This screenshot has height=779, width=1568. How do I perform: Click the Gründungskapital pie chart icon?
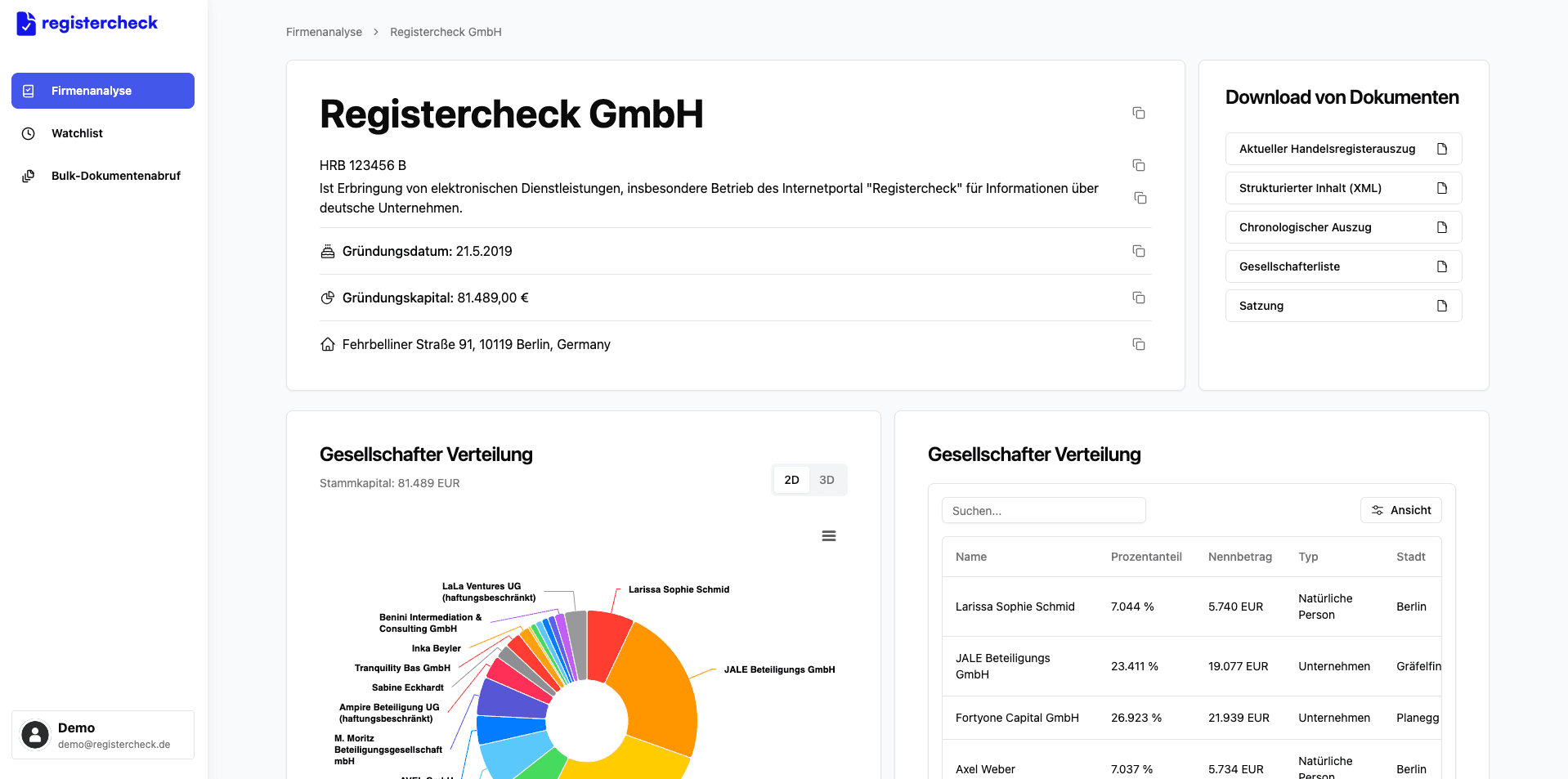click(328, 298)
